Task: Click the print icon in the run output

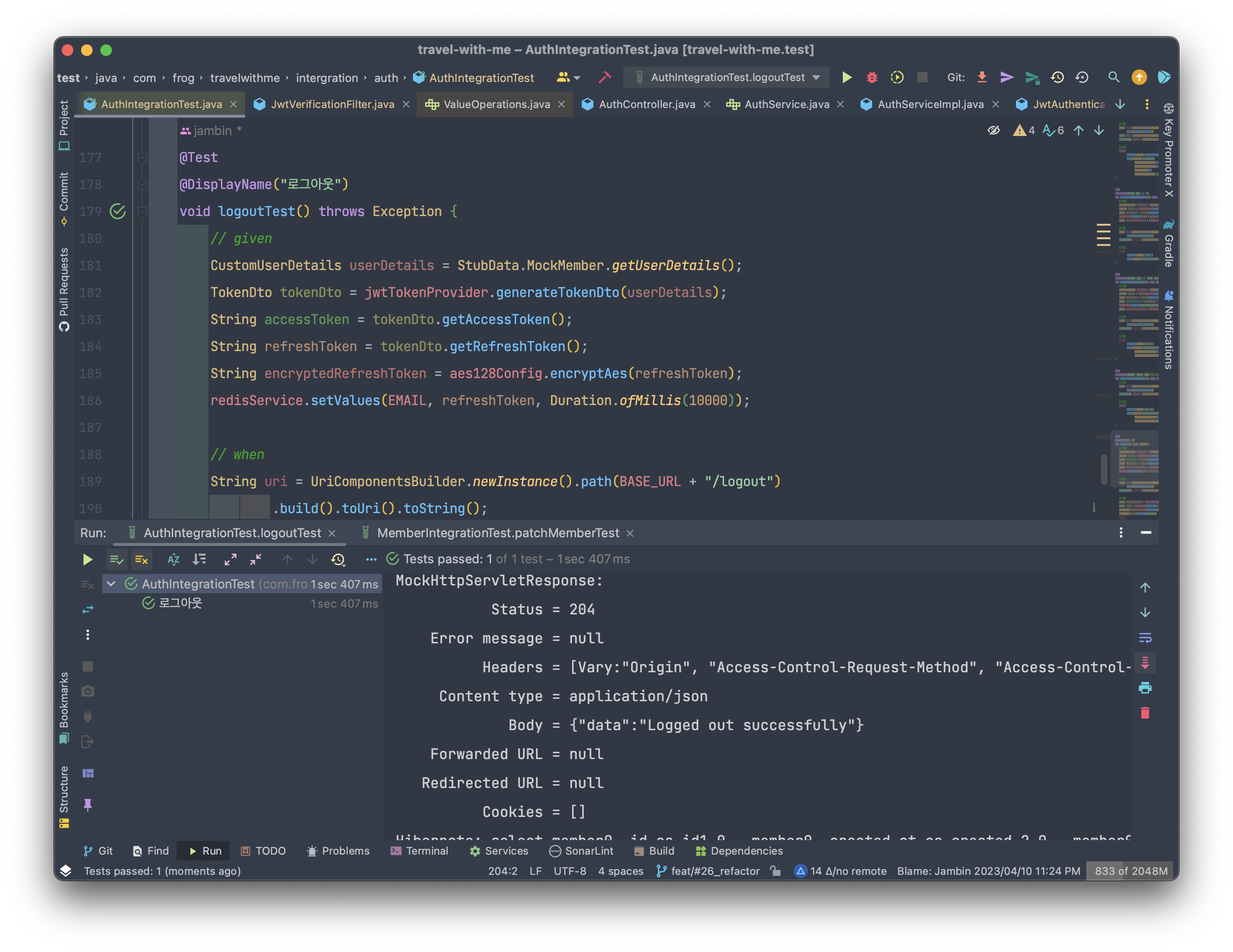Action: coord(1145,688)
